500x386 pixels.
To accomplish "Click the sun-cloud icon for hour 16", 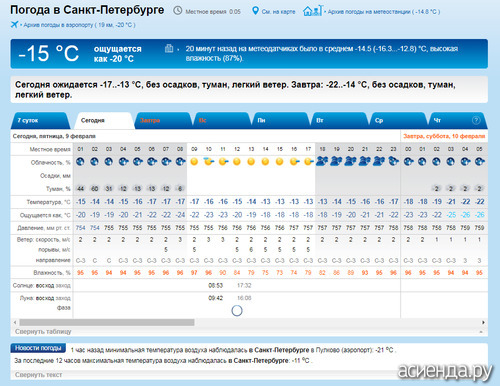I will coord(294,162).
